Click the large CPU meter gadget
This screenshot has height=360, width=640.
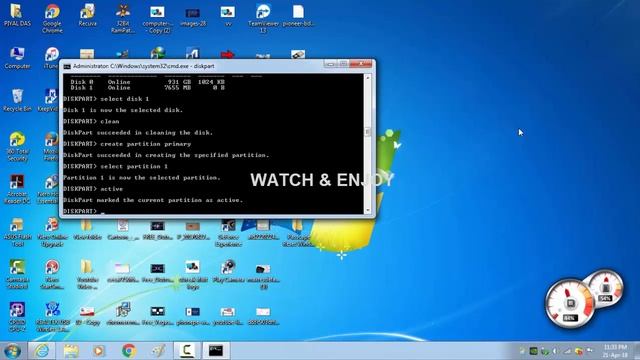coord(571,304)
